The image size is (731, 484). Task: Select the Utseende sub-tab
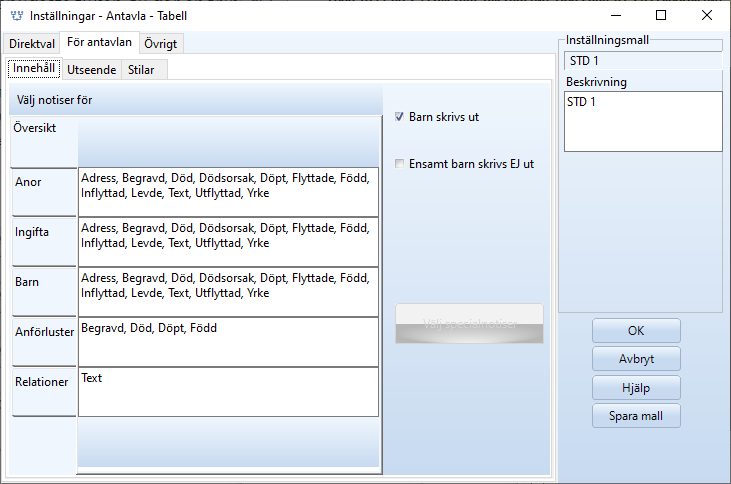[91, 70]
